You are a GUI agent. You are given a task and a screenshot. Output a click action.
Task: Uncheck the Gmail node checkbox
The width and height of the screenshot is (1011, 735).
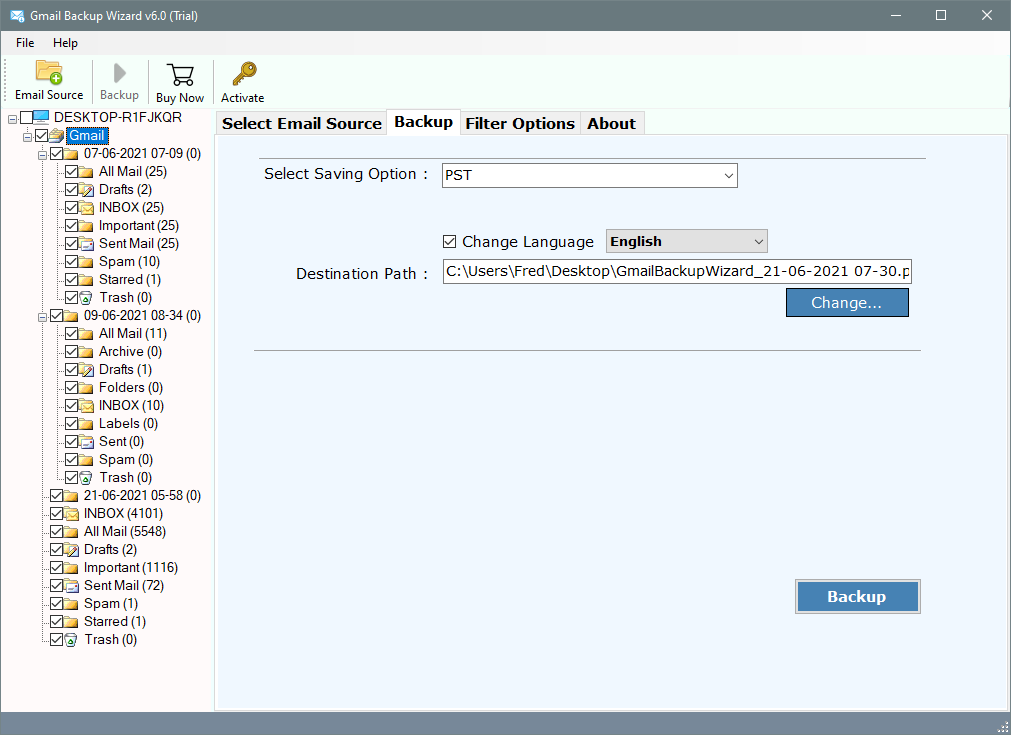tap(42, 135)
